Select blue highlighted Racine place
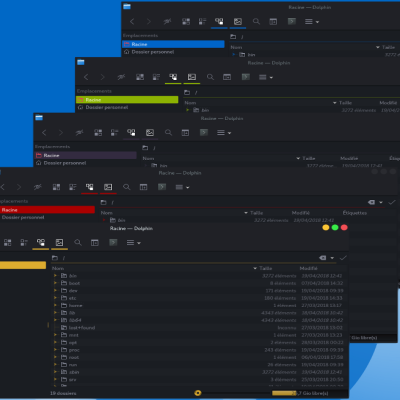This screenshot has width=400, height=400. click(x=173, y=44)
